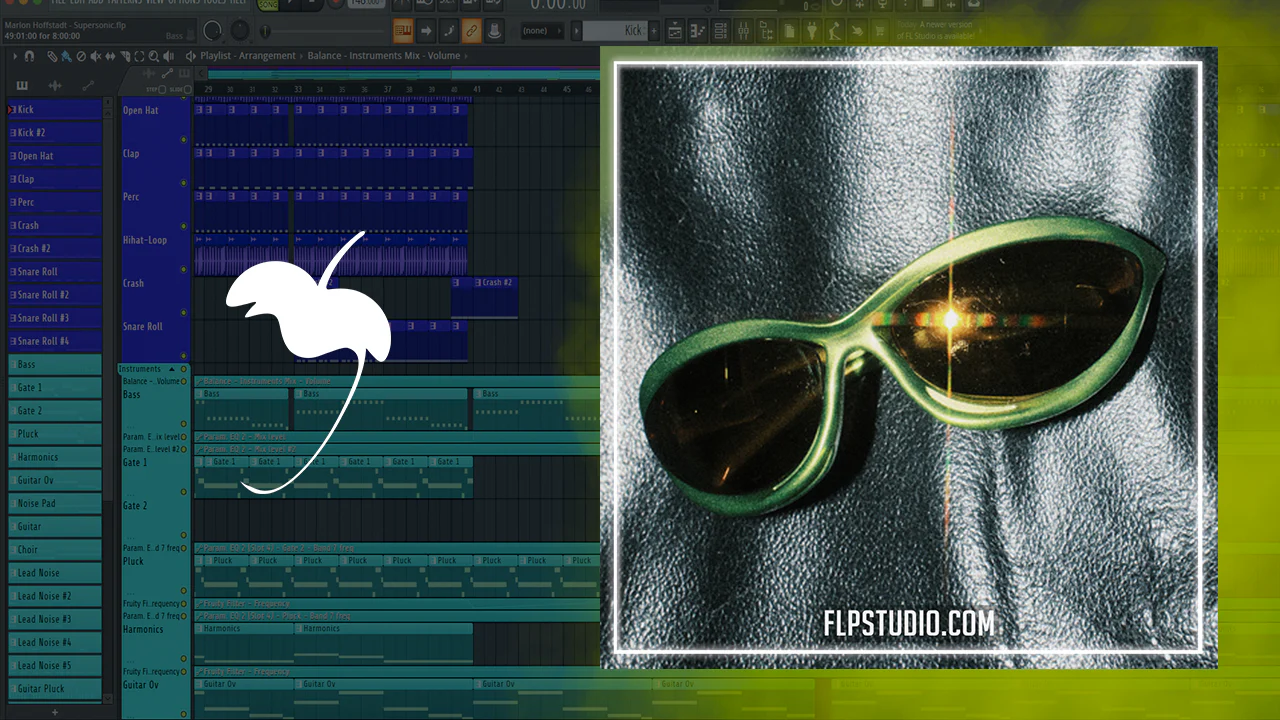This screenshot has width=1280, height=720.
Task: Click the arrow left of the Kick pattern name
Action: [x=577, y=31]
